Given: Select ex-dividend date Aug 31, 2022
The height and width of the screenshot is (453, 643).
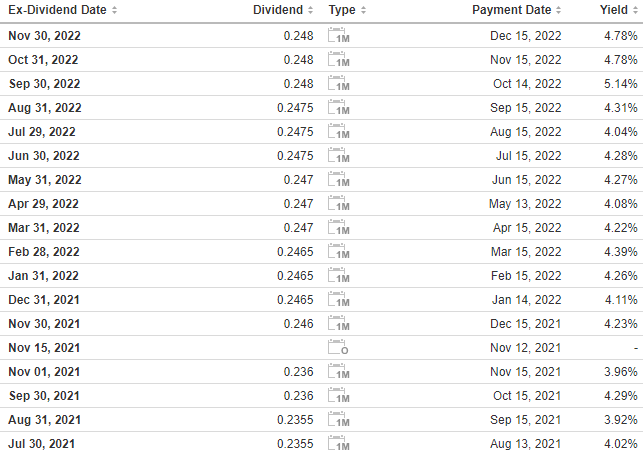Looking at the screenshot, I should click(x=45, y=108).
